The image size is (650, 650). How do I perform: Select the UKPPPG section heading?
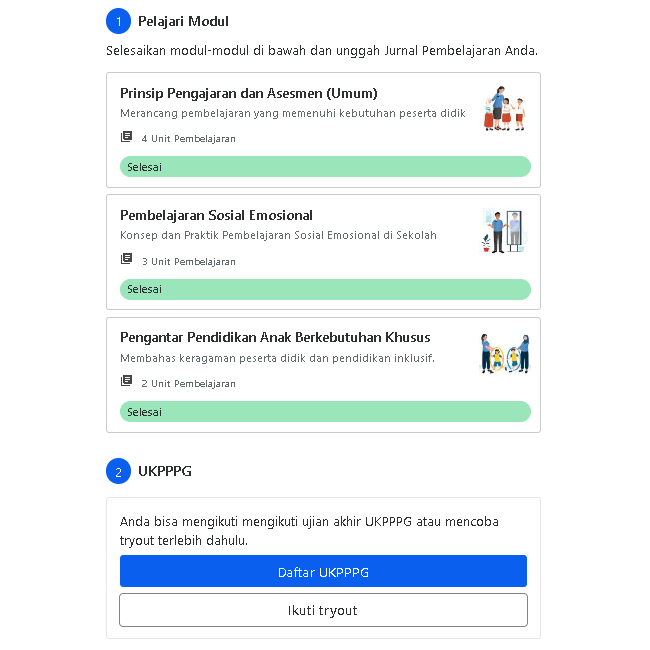pos(165,471)
